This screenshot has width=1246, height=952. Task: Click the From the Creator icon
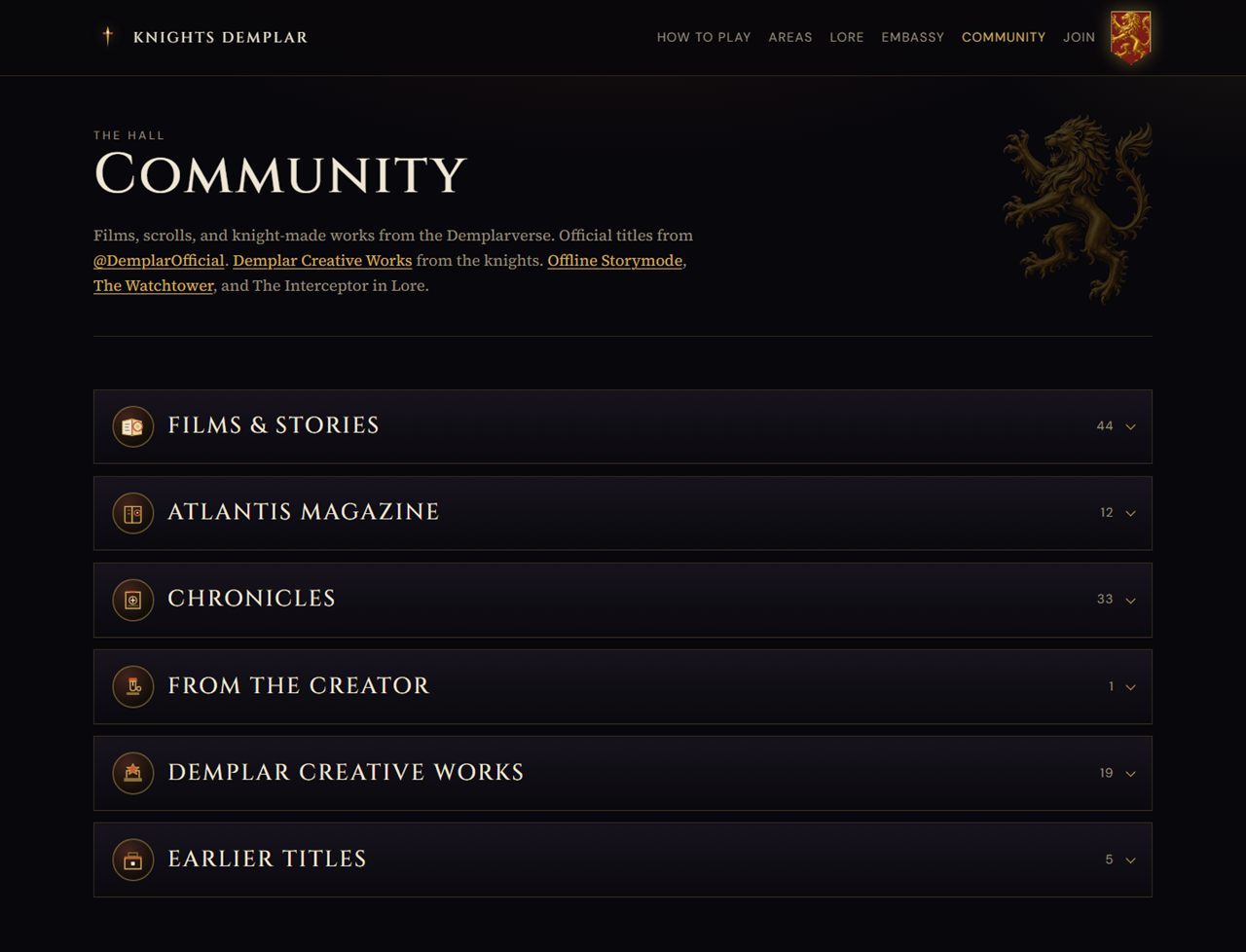point(133,686)
